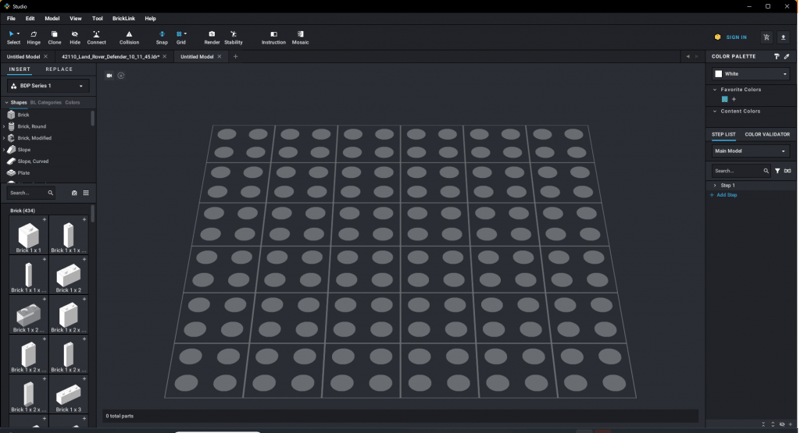The image size is (800, 433).
Task: Click the viewport camera icon
Action: pyautogui.click(x=109, y=75)
